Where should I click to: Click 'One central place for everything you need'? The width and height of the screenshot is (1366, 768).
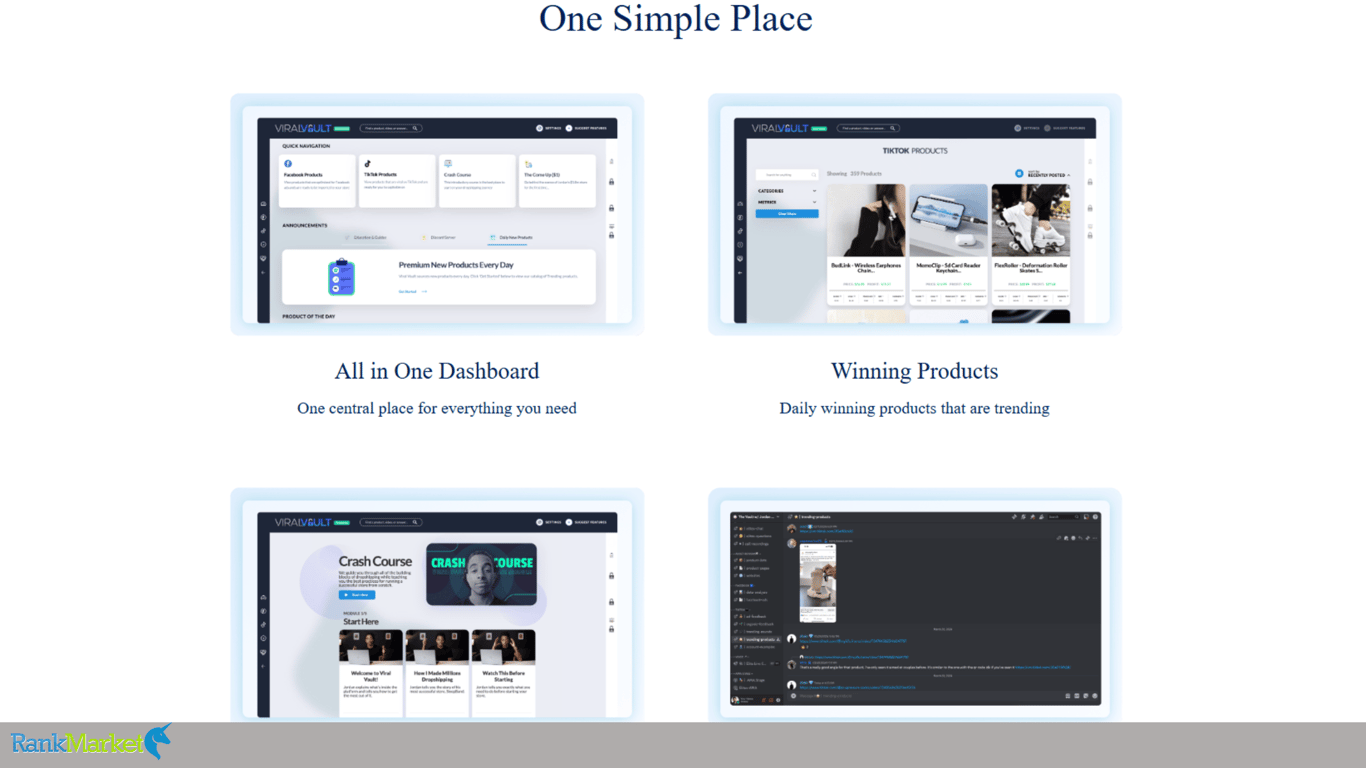tap(437, 408)
